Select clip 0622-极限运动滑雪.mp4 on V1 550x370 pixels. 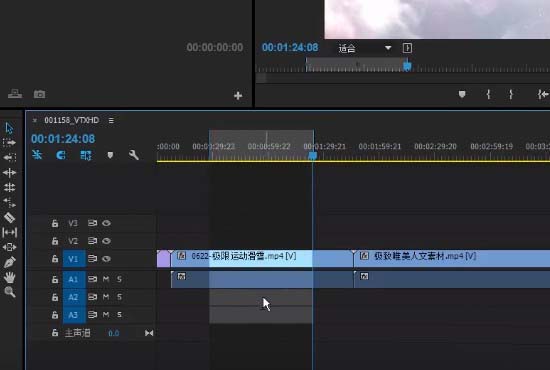(262, 259)
